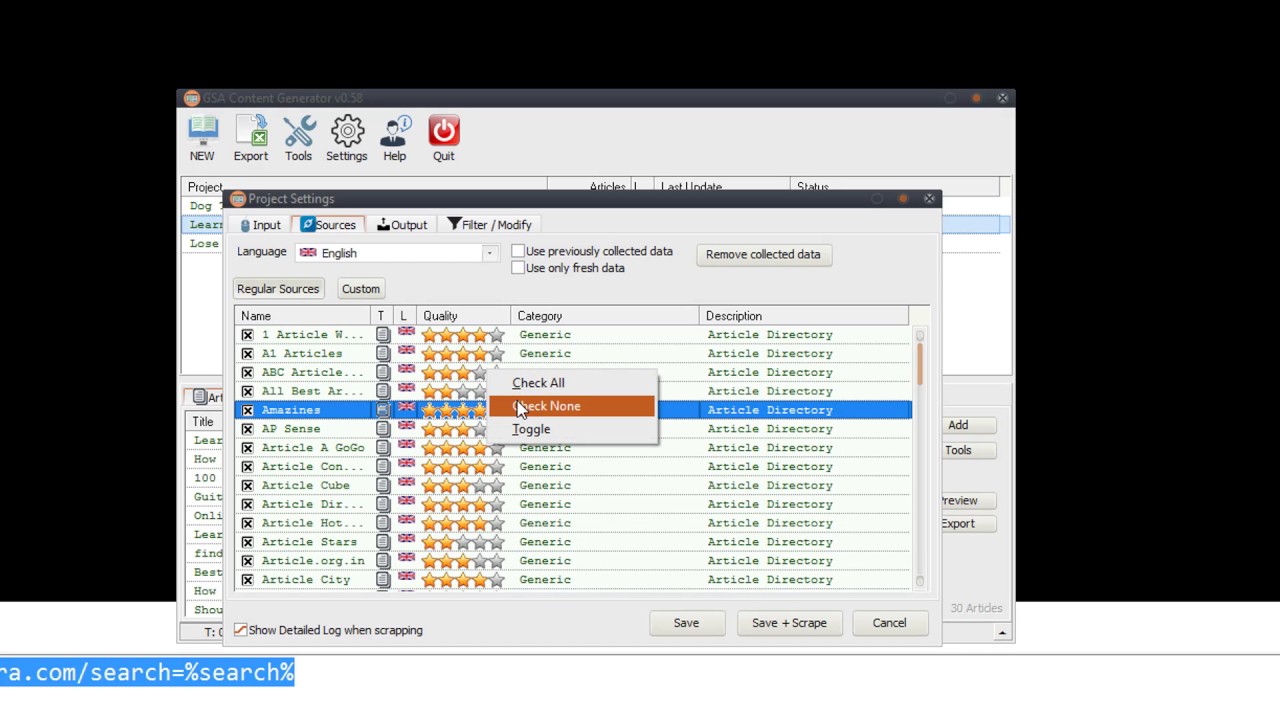
Task: Click UK flag icon in Article City row
Action: [406, 579]
